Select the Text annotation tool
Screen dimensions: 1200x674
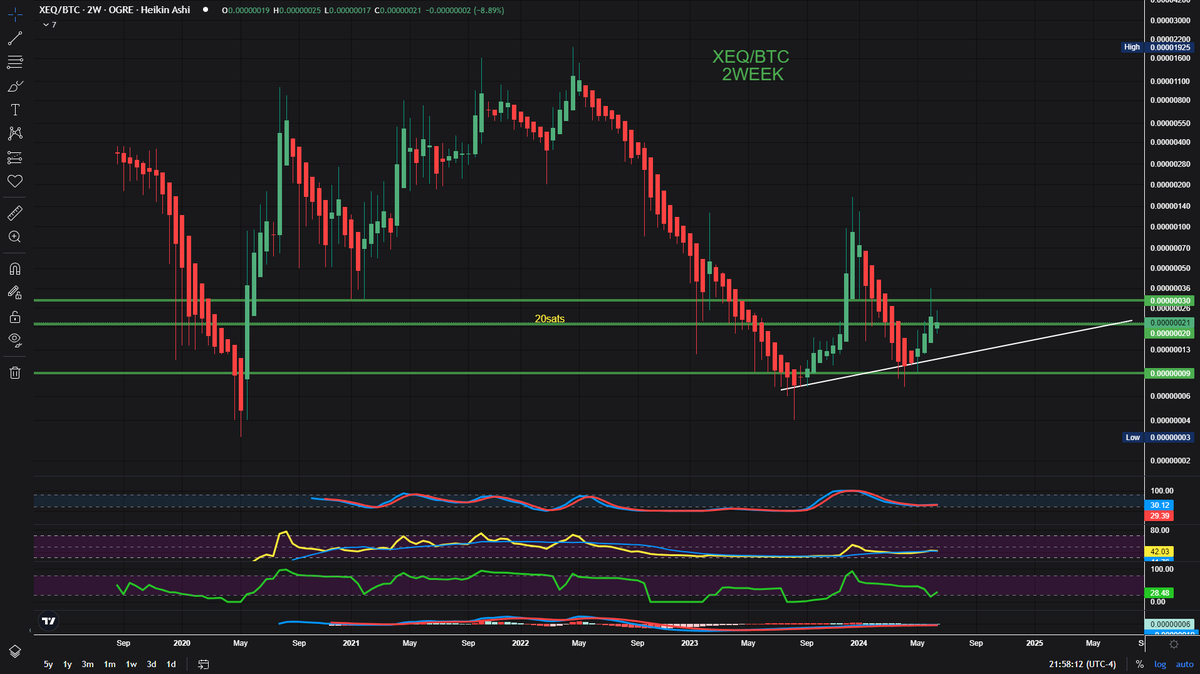click(x=14, y=109)
